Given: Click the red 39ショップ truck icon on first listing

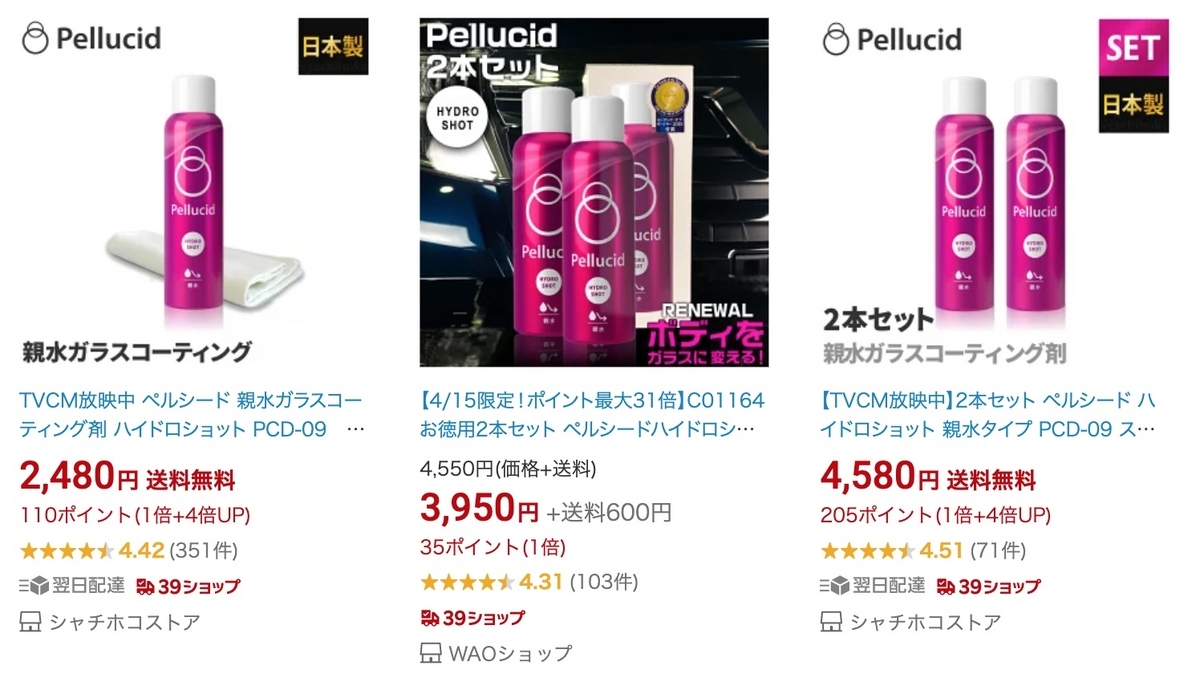Looking at the screenshot, I should click(145, 586).
